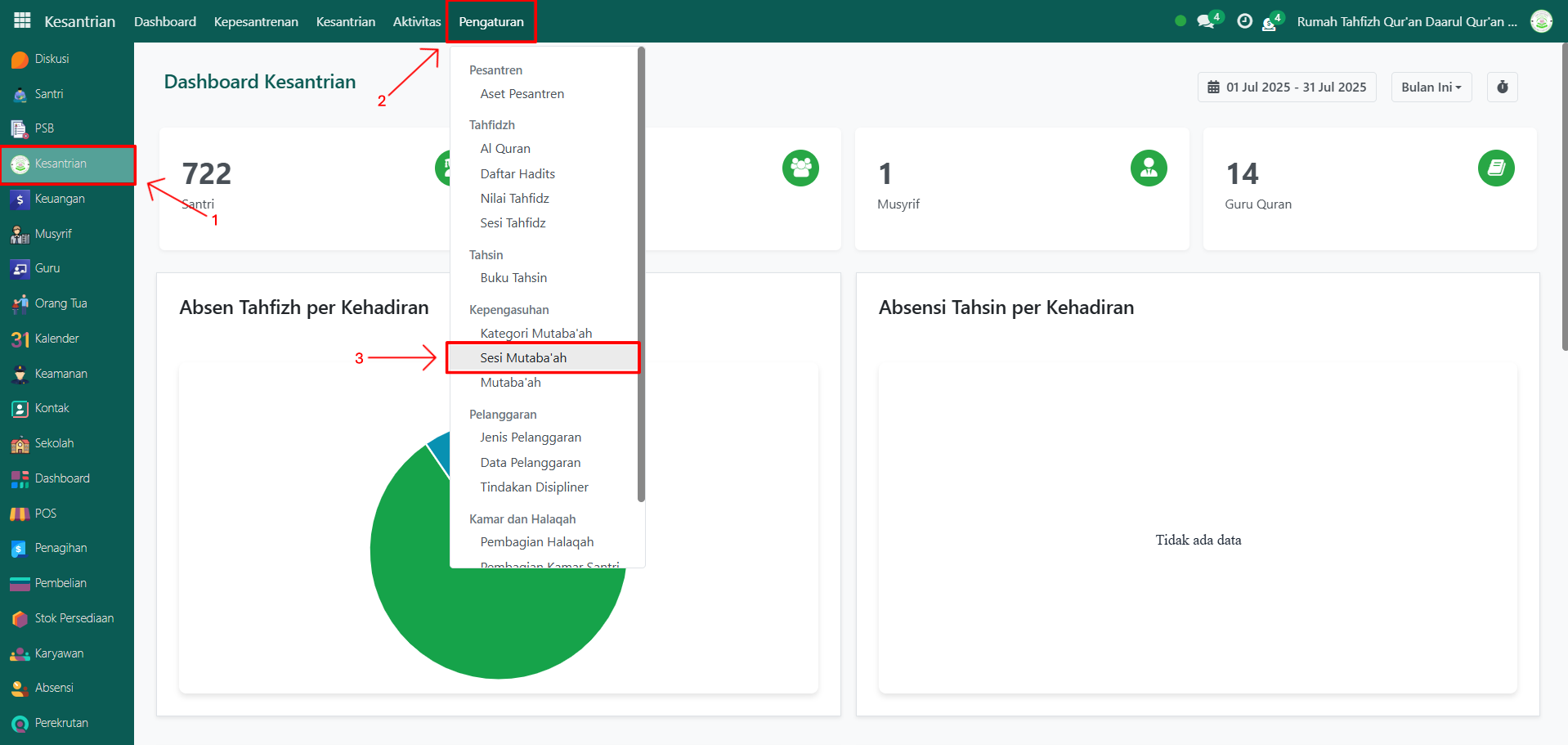Image resolution: width=1568 pixels, height=745 pixels.
Task: Open the Kepesantrenan top menu
Action: [x=256, y=22]
